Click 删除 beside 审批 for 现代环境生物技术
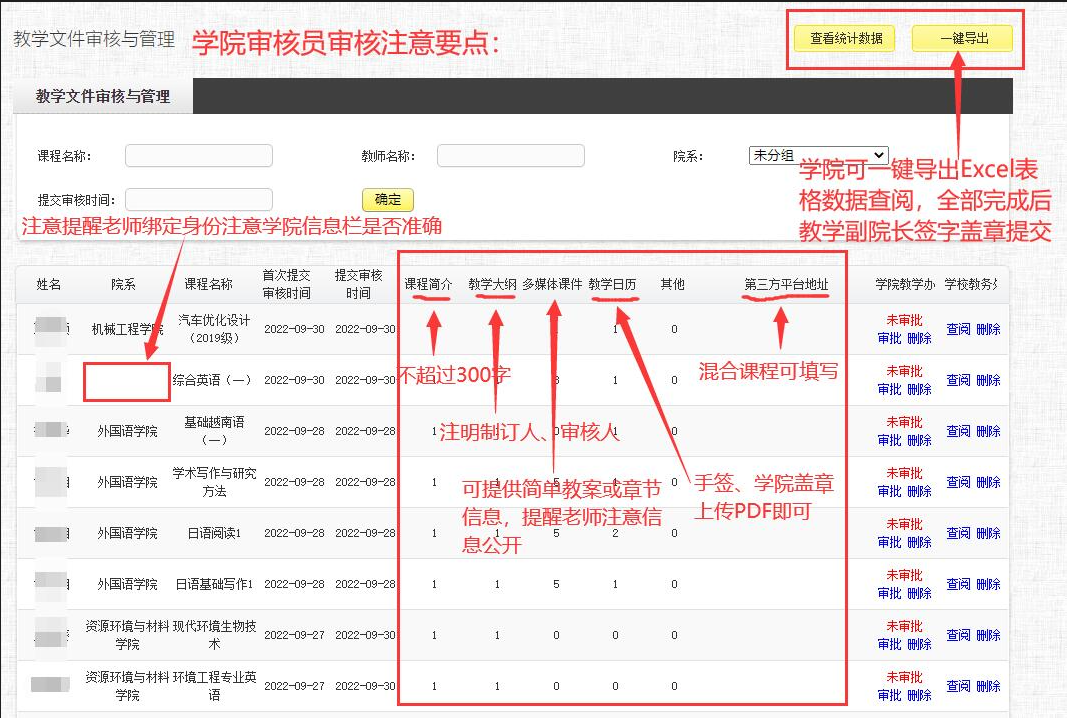 click(919, 644)
